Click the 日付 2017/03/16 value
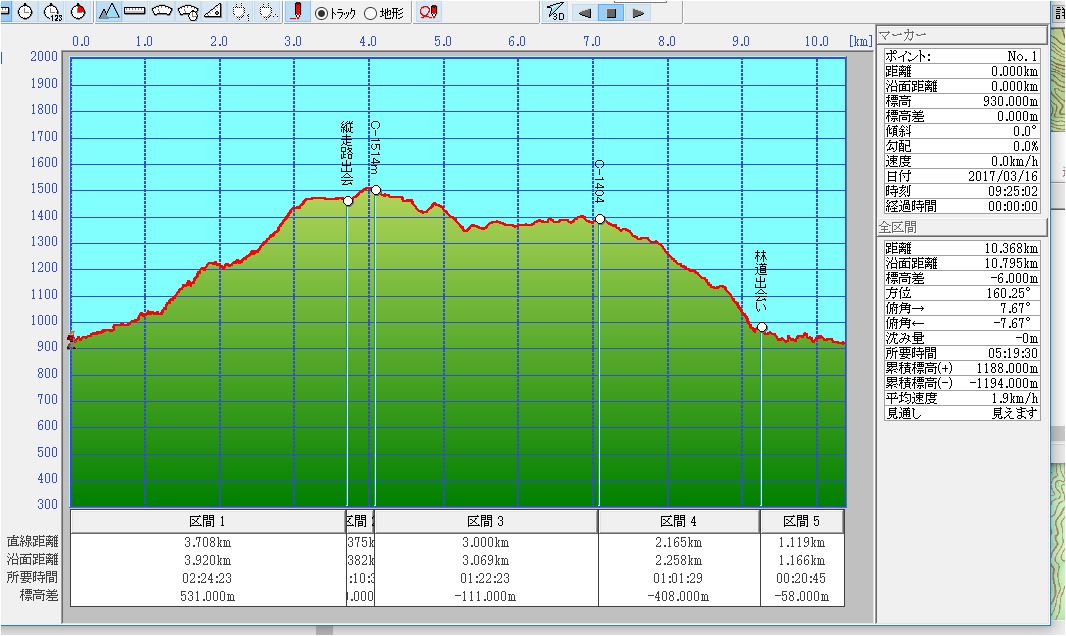The height and width of the screenshot is (636, 1066). tap(1003, 176)
